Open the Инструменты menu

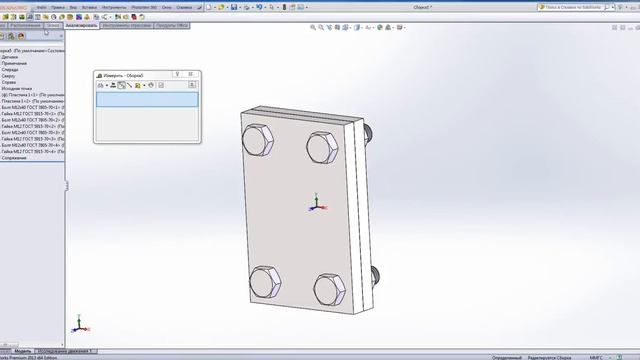114,7
